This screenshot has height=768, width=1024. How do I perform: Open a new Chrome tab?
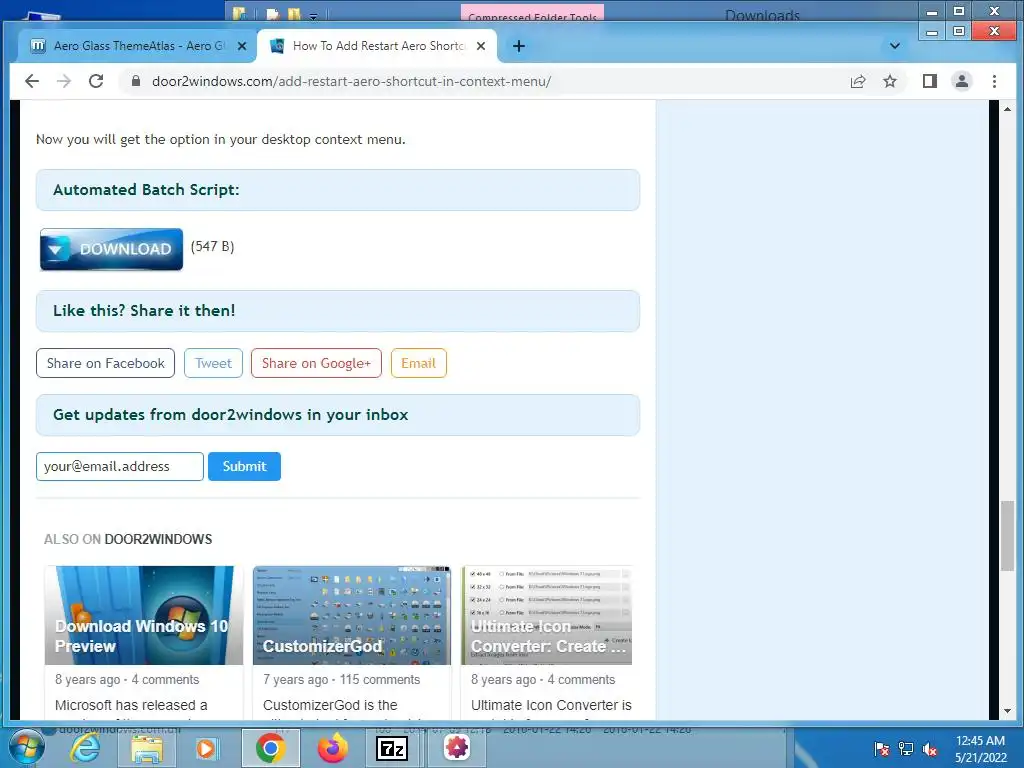click(519, 46)
